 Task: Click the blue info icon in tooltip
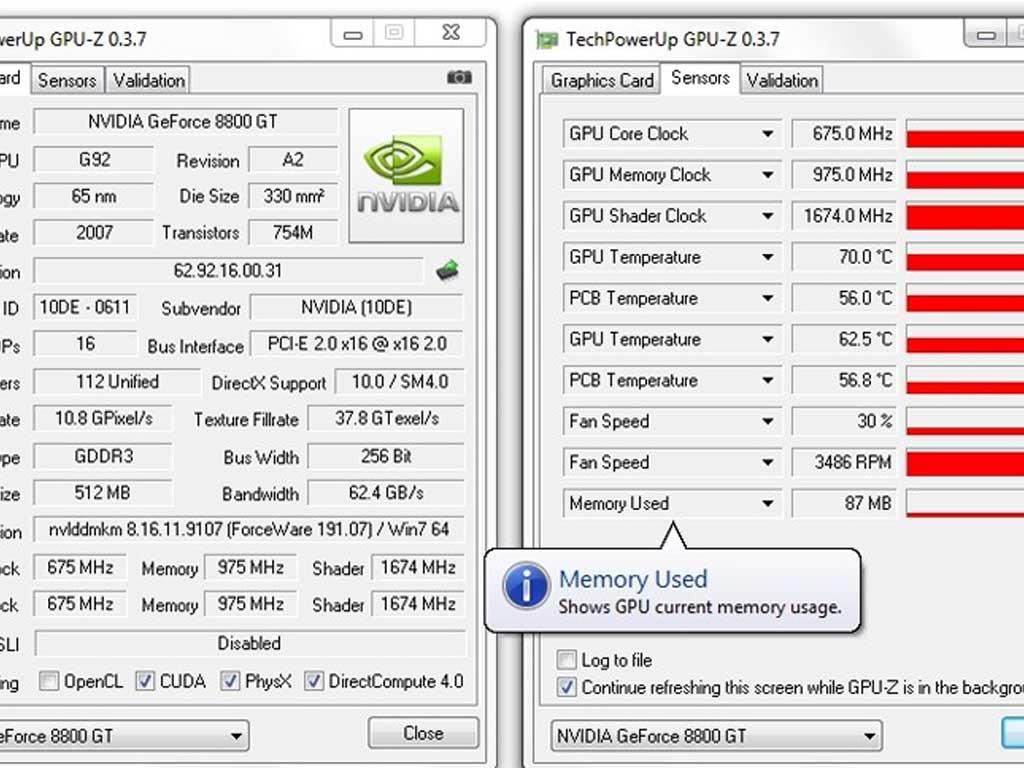pyautogui.click(x=526, y=587)
